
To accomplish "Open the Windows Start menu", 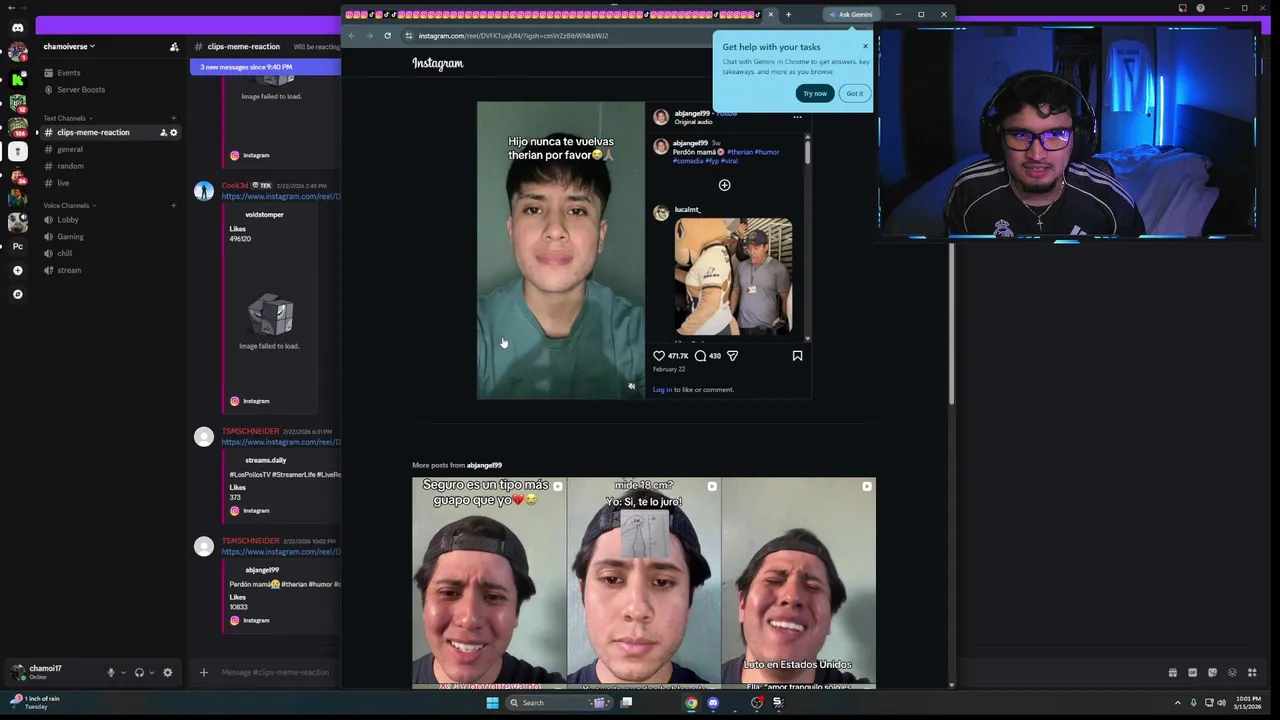I will (x=492, y=702).
